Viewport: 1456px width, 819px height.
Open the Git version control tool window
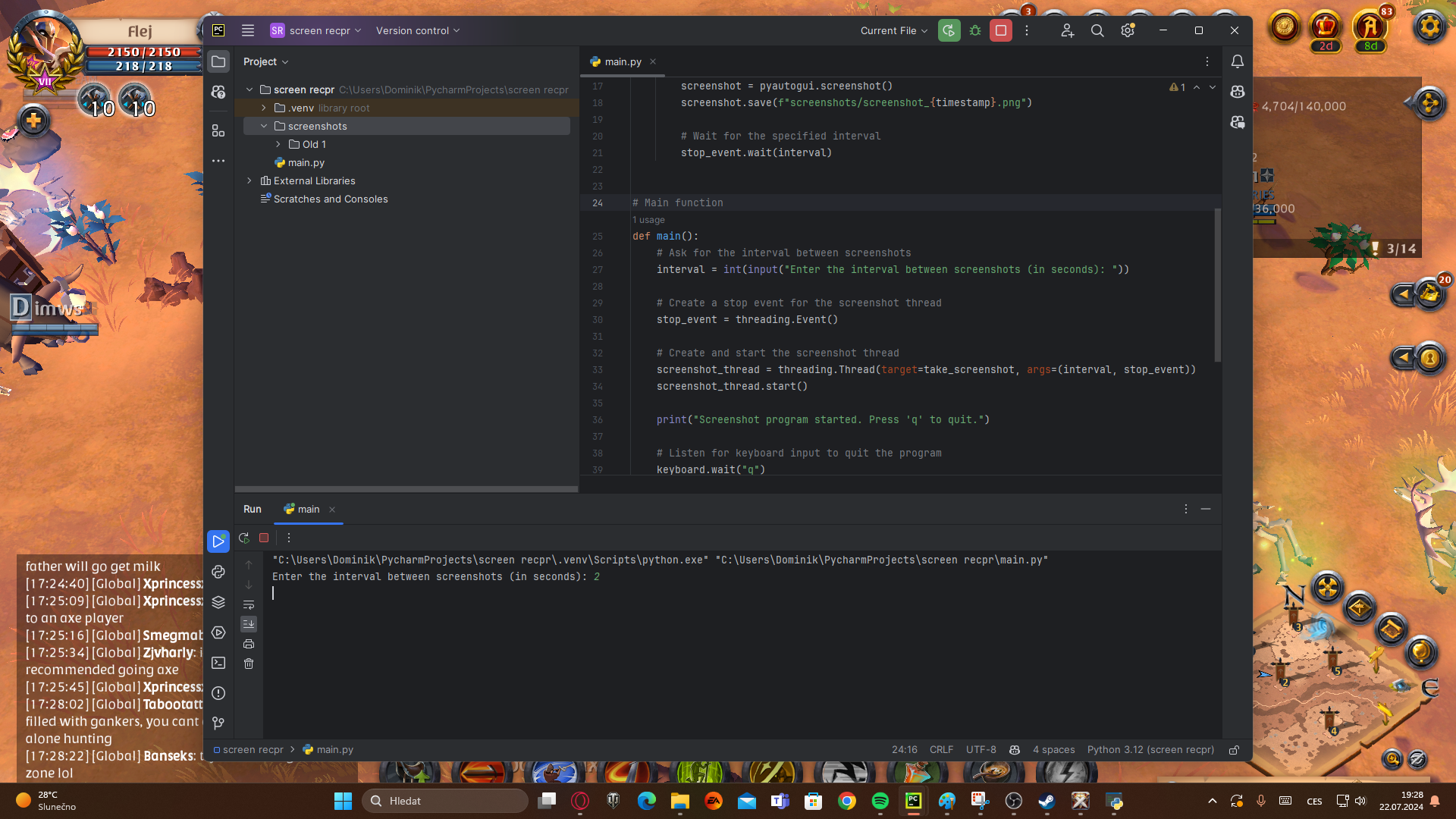(218, 723)
